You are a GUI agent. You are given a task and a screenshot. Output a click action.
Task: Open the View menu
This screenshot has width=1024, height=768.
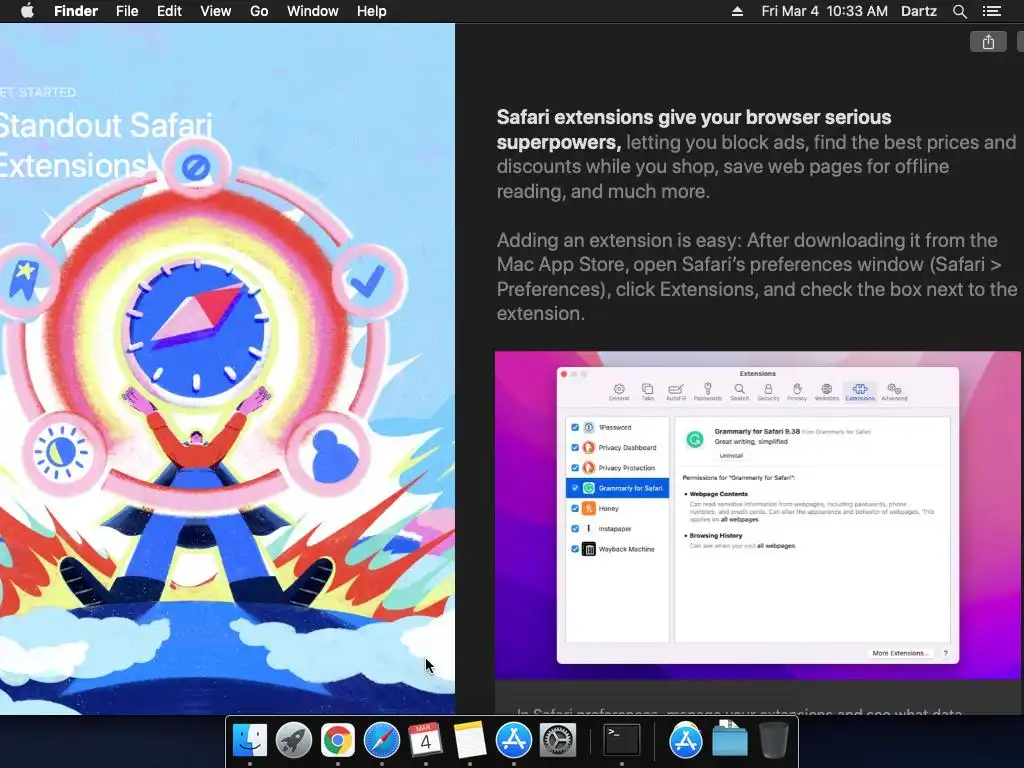point(216,11)
